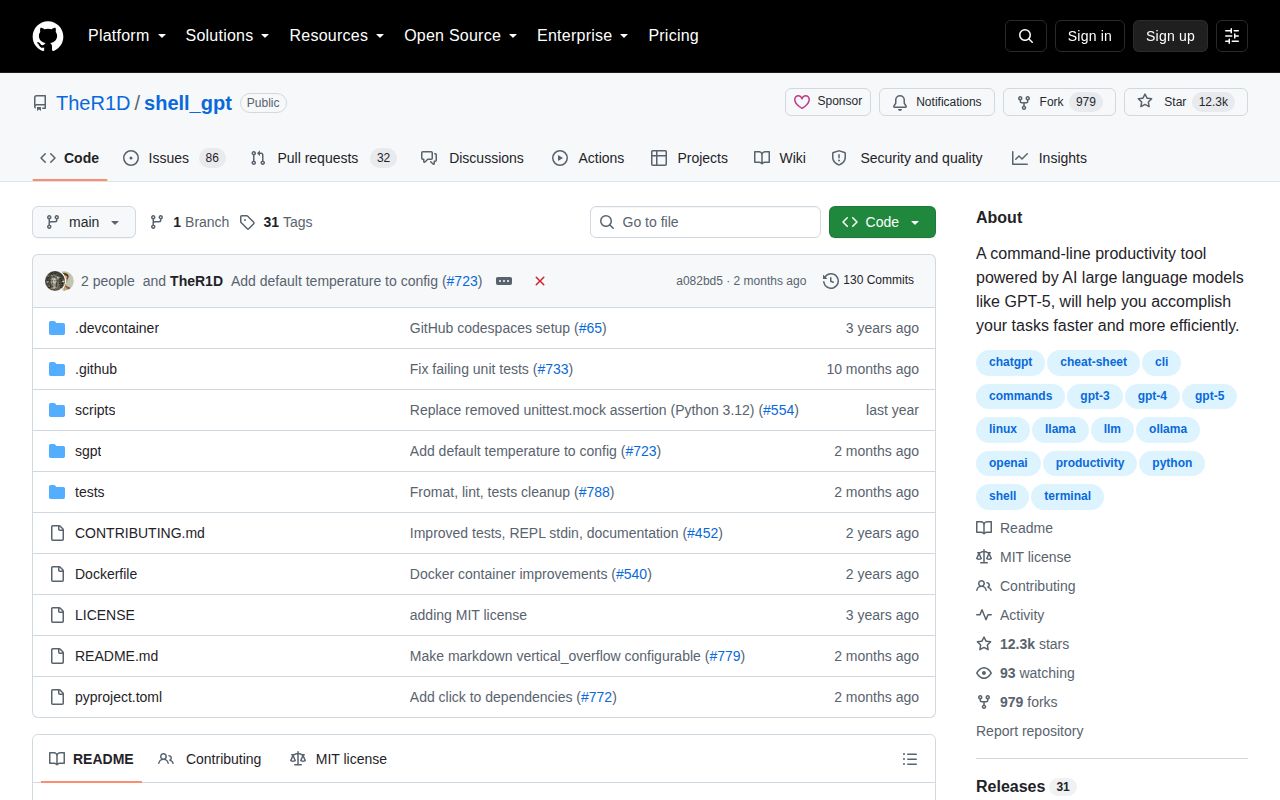Select the Contributing tab in README panel
This screenshot has height=800, width=1280.
coord(210,759)
